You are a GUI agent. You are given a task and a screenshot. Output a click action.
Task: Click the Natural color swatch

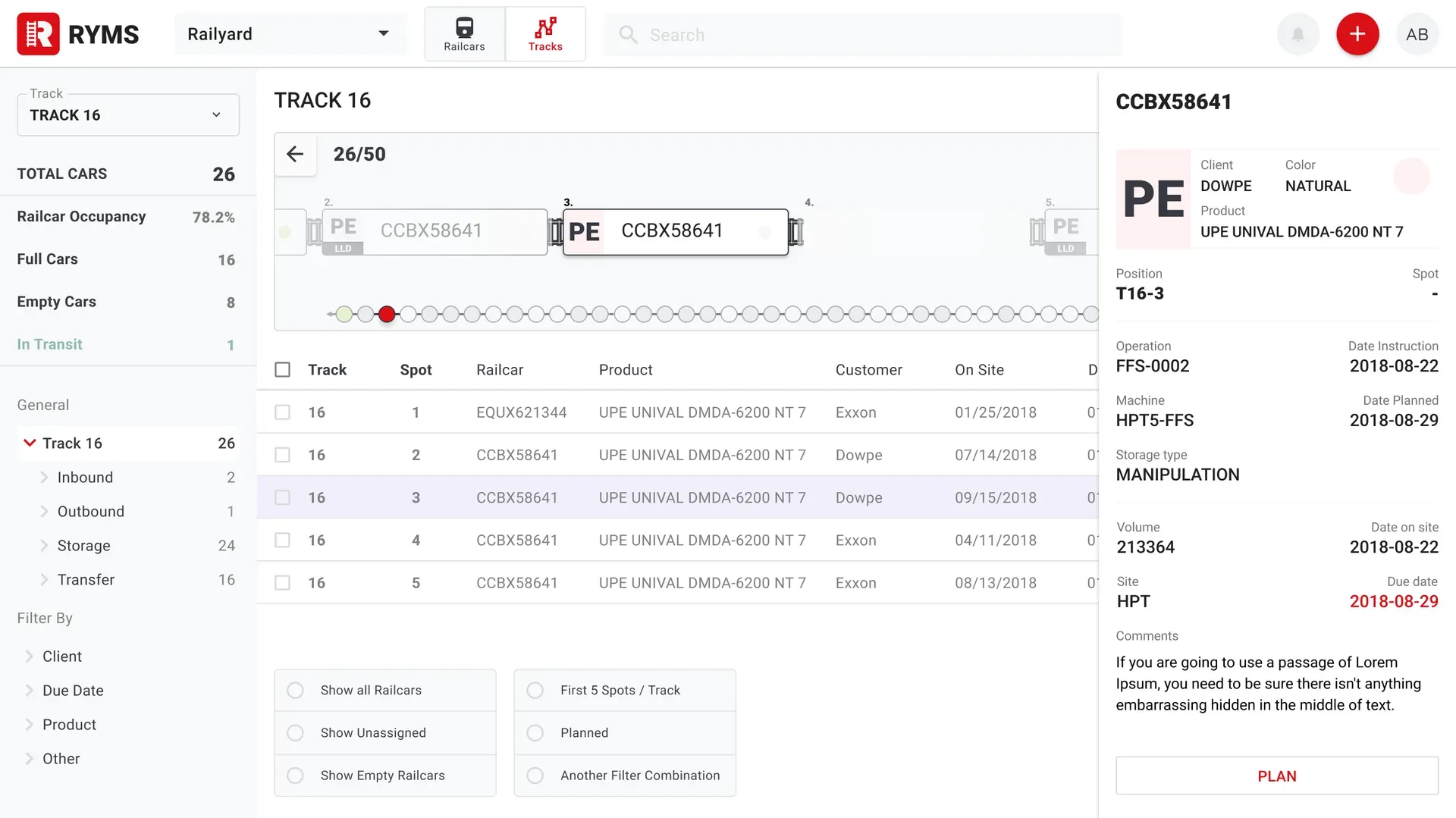(x=1411, y=176)
